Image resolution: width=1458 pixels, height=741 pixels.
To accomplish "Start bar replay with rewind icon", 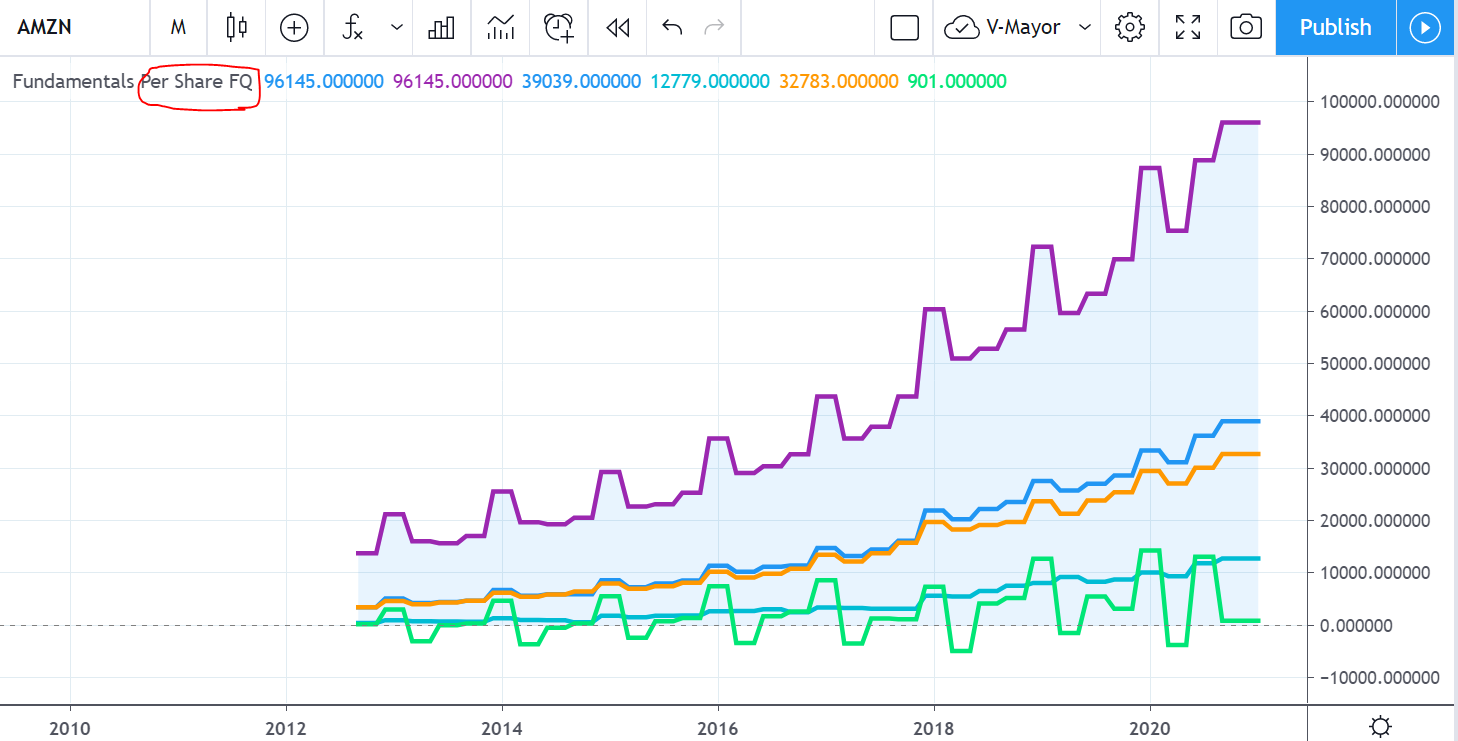I will 618,27.
